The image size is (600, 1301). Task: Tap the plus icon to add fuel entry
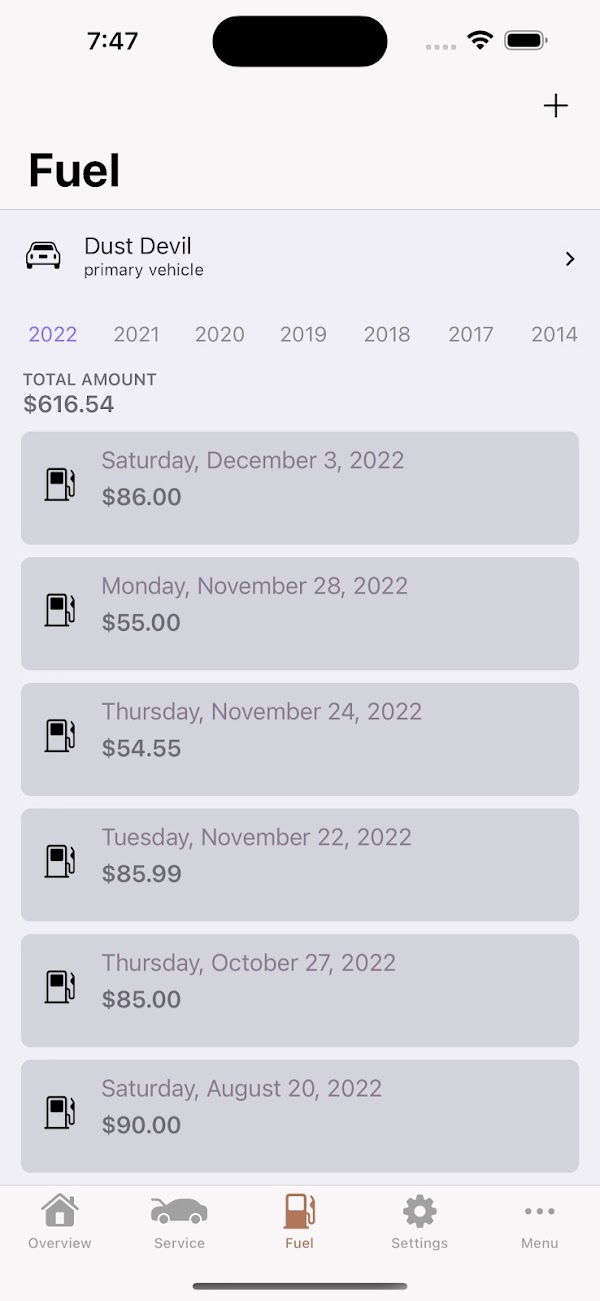(555, 106)
